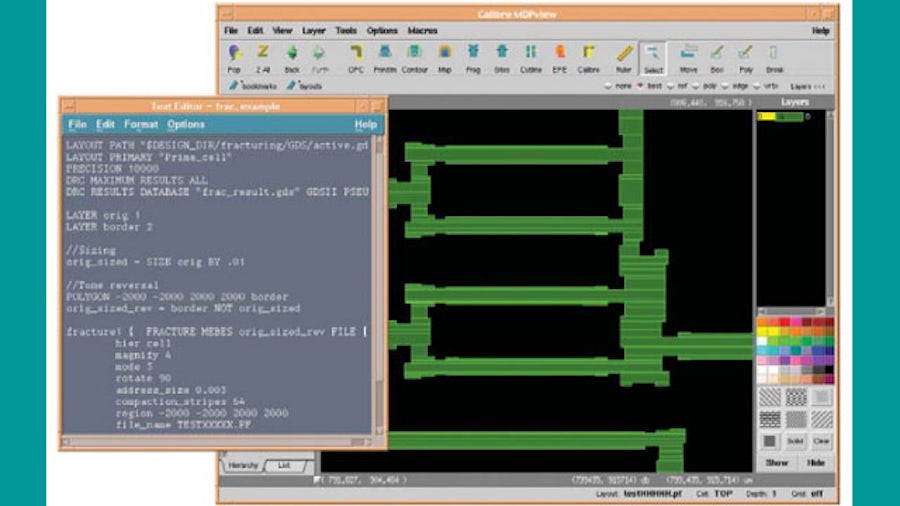900x506 pixels.
Task: Click the Z All zoom icon
Action: click(x=263, y=59)
